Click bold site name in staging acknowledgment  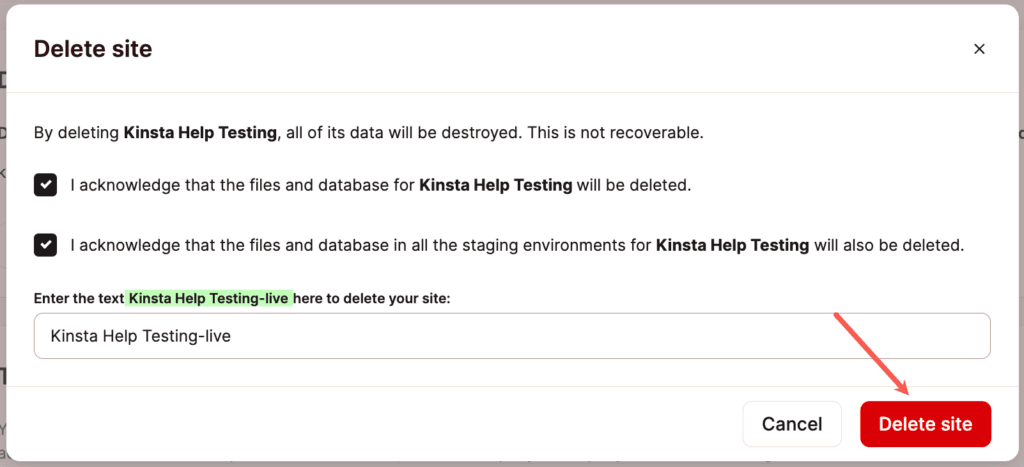[732, 245]
